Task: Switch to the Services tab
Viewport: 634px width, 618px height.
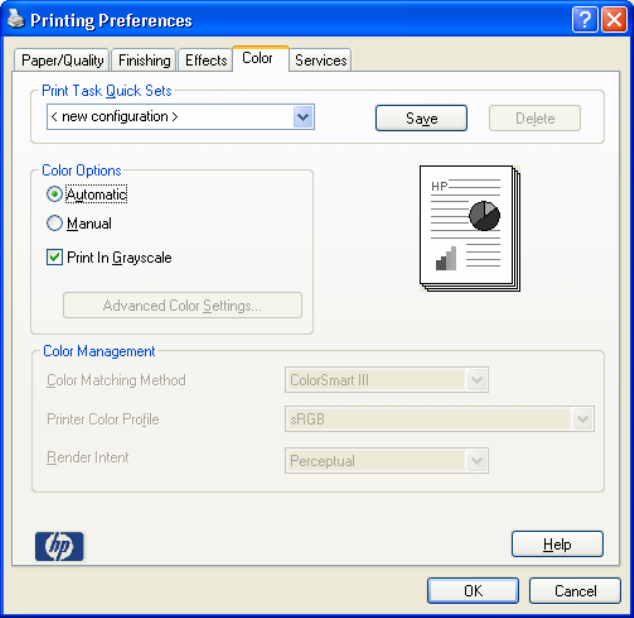Action: pos(321,60)
